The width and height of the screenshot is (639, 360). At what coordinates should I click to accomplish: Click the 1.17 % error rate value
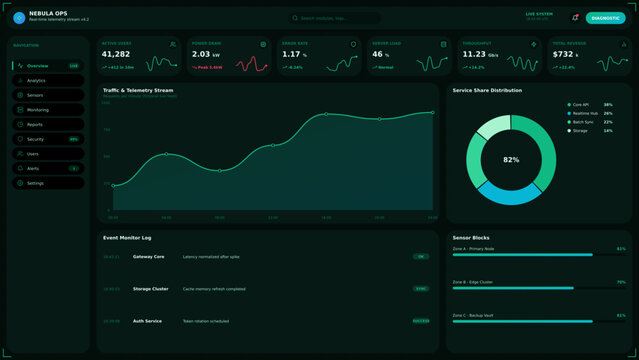pyautogui.click(x=295, y=54)
